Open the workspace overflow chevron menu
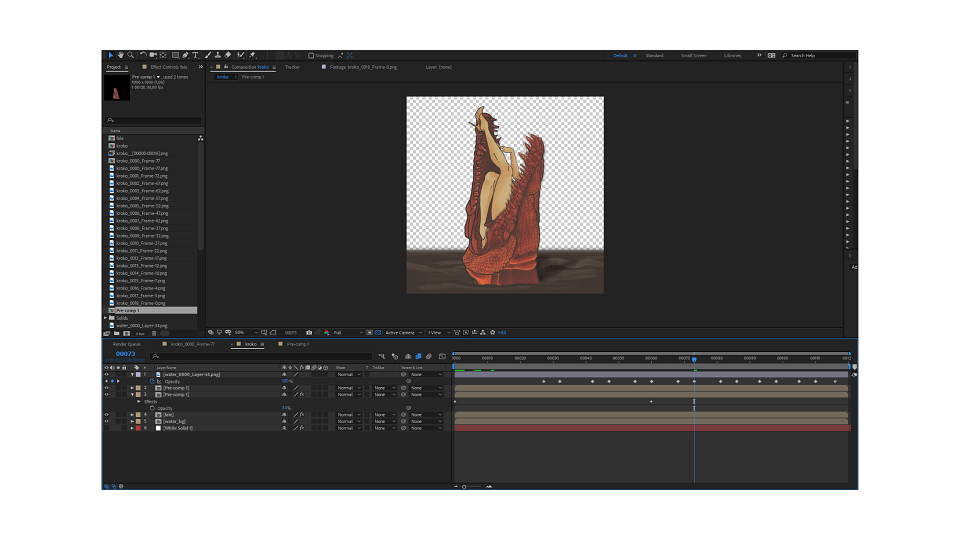The height and width of the screenshot is (540, 960). click(x=759, y=55)
